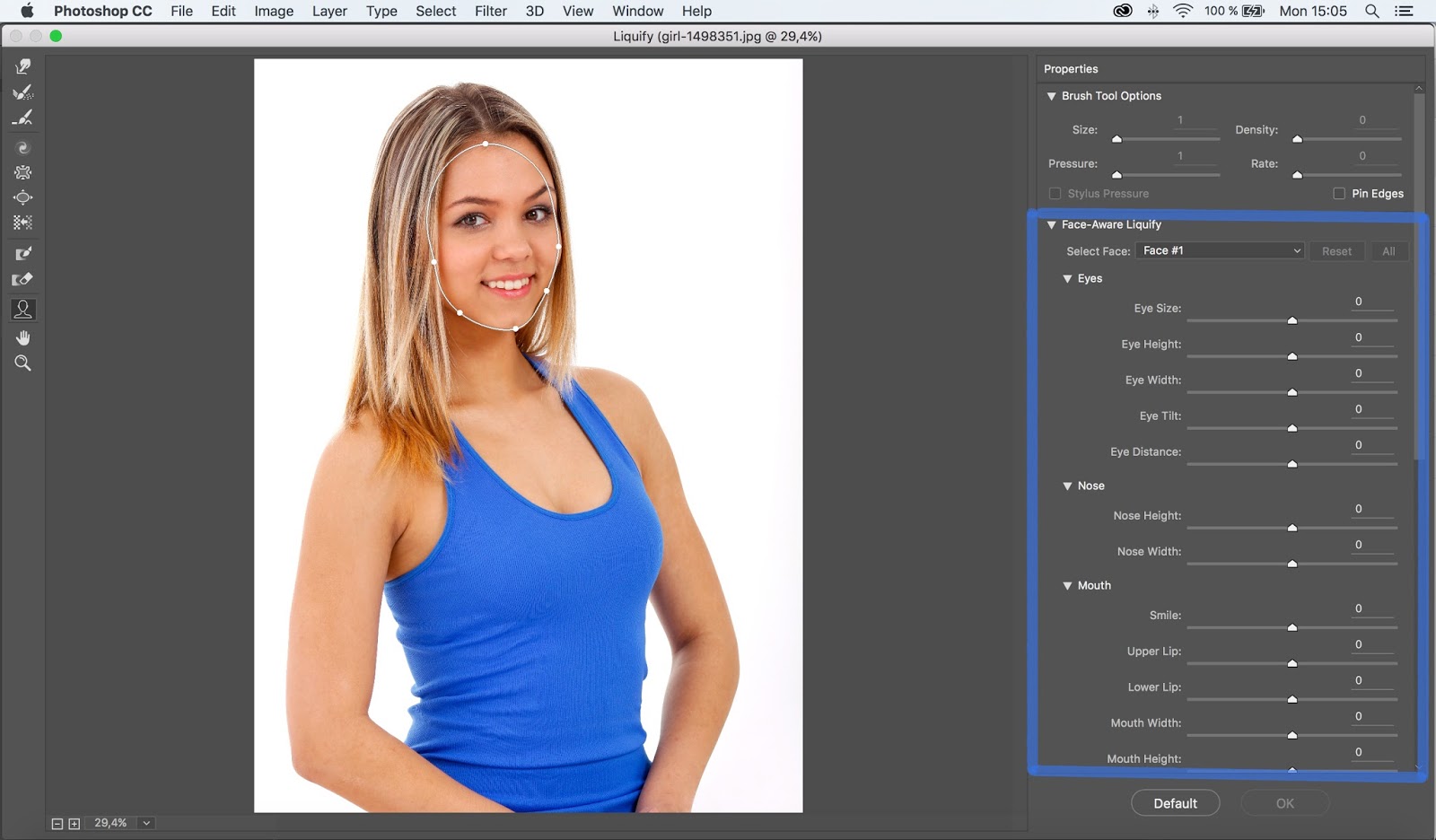Open the Filter menu
Viewport: 1436px width, 840px height.
tap(491, 11)
